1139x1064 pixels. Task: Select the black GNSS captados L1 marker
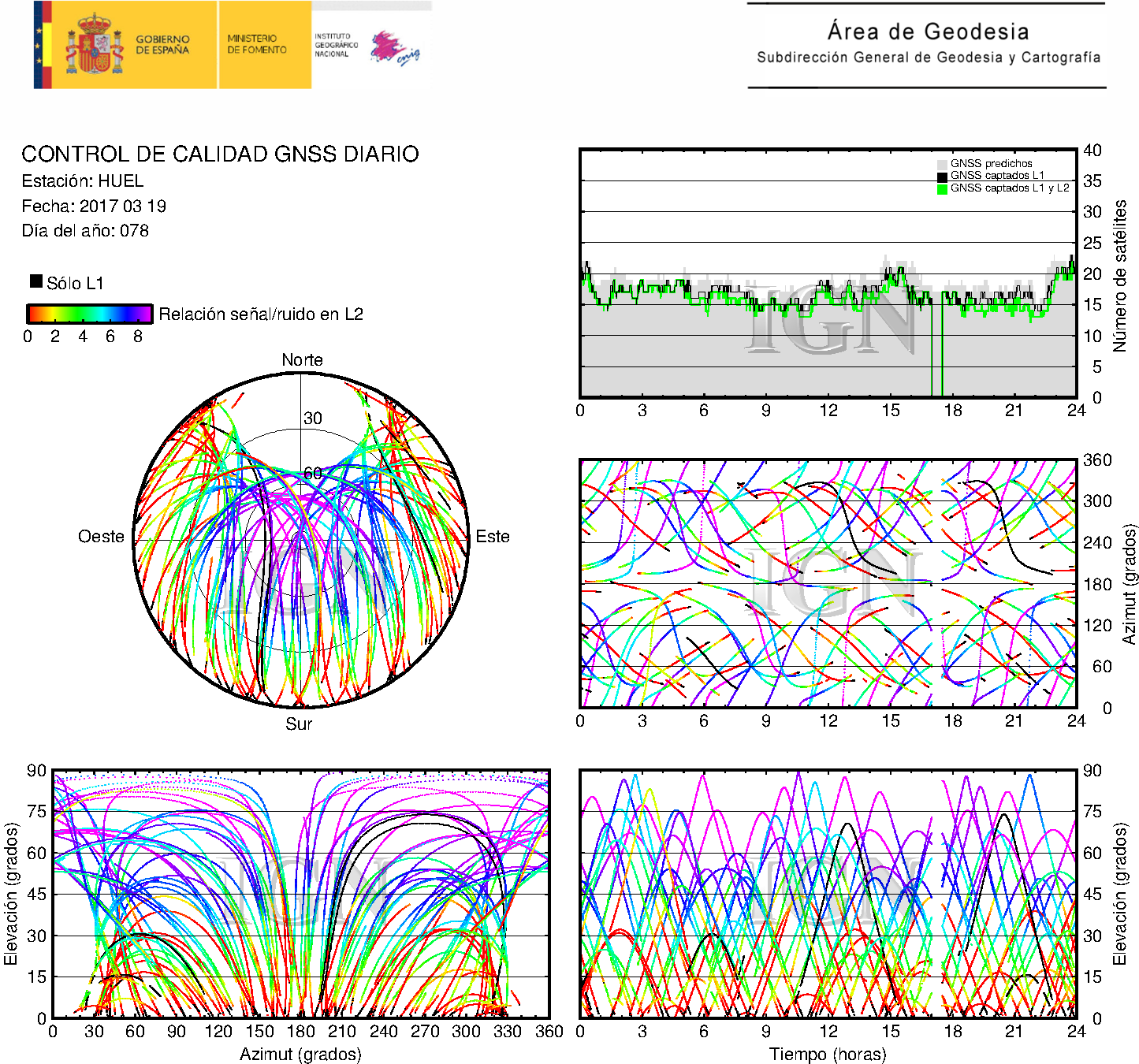[x=942, y=176]
